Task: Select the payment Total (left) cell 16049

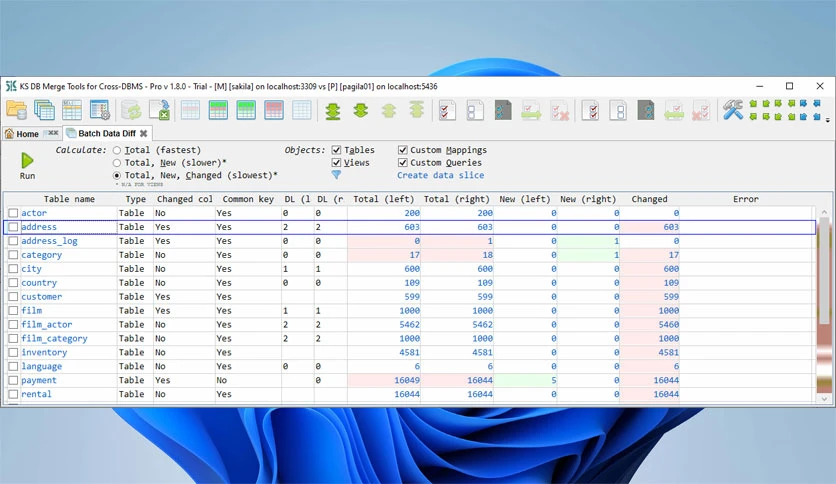Action: [384, 381]
